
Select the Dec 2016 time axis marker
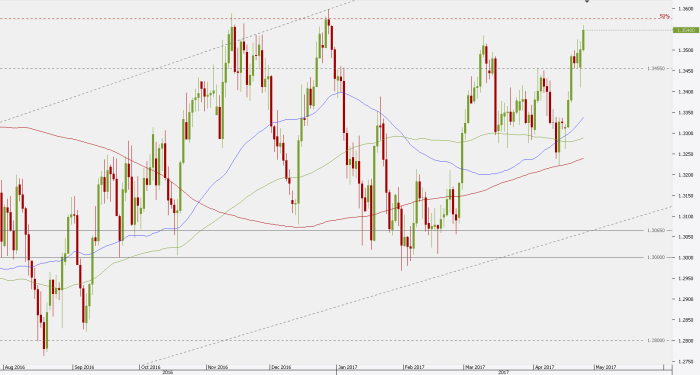pos(281,367)
